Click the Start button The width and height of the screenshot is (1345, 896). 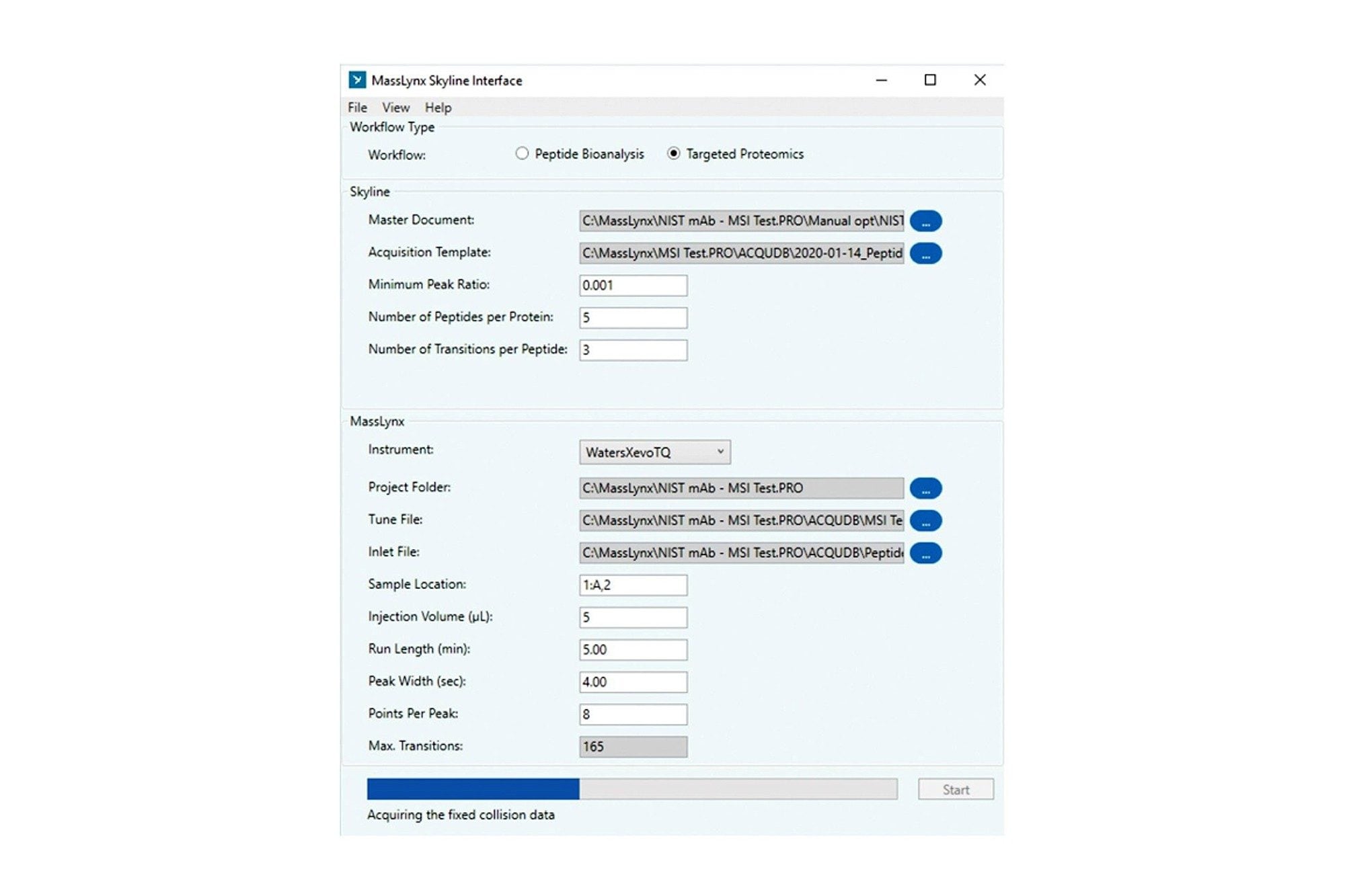(x=956, y=790)
